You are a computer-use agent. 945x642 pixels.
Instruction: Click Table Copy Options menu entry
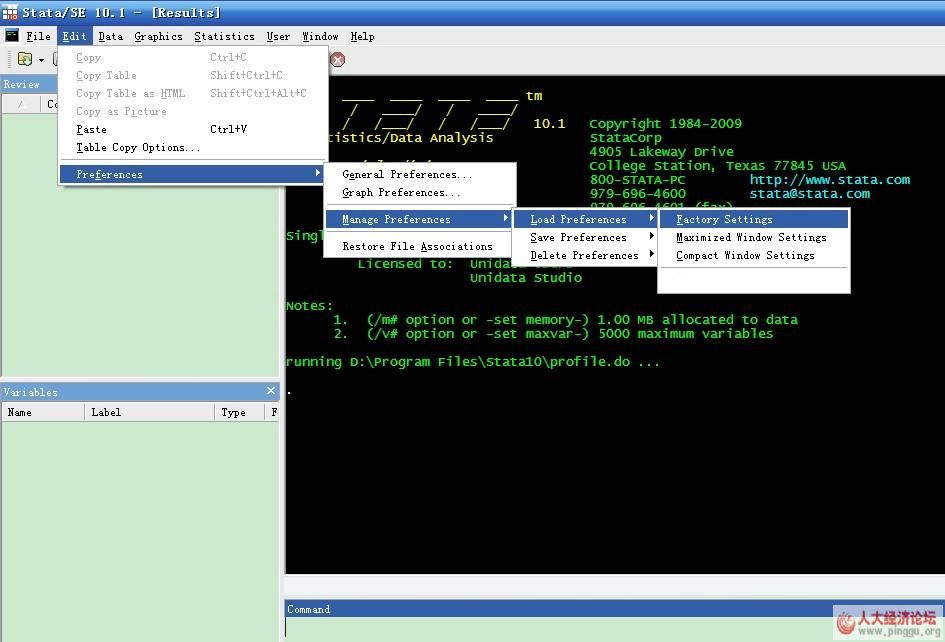tap(138, 148)
